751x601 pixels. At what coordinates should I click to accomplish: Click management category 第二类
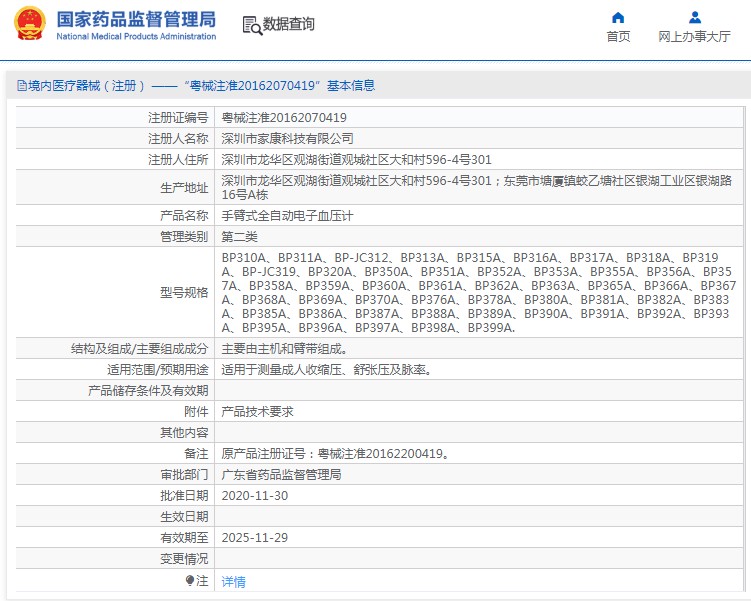(x=239, y=237)
